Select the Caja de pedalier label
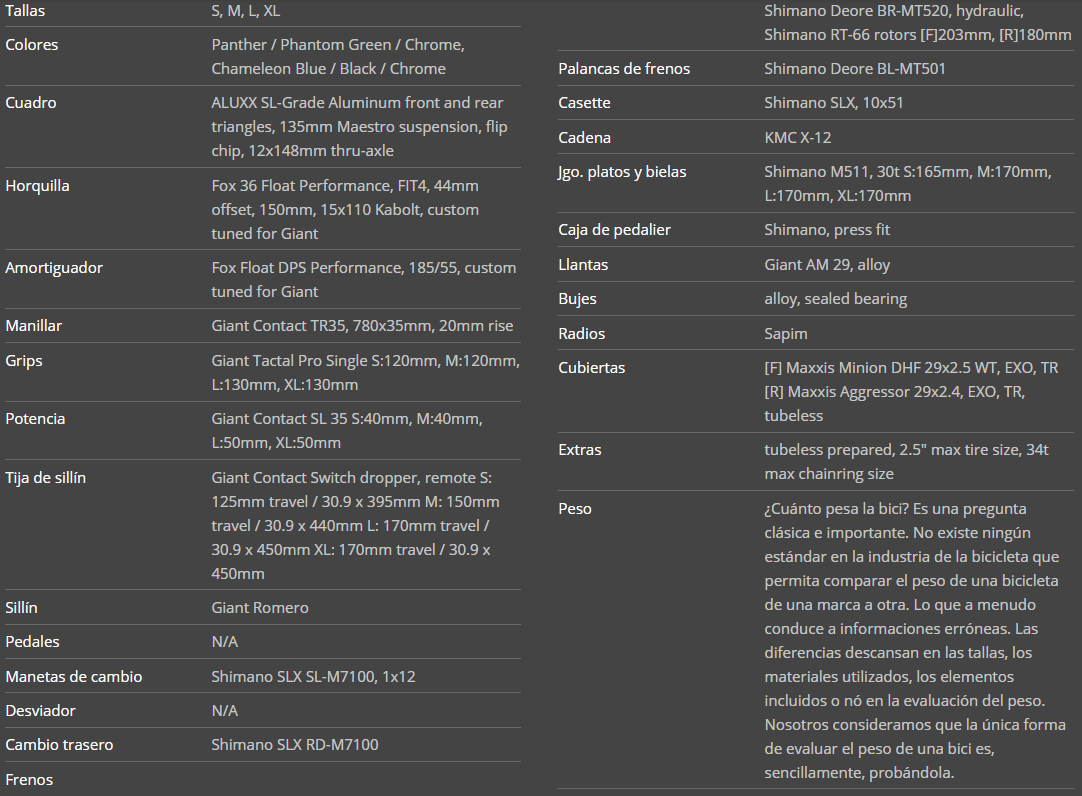This screenshot has width=1082, height=796. (x=614, y=230)
